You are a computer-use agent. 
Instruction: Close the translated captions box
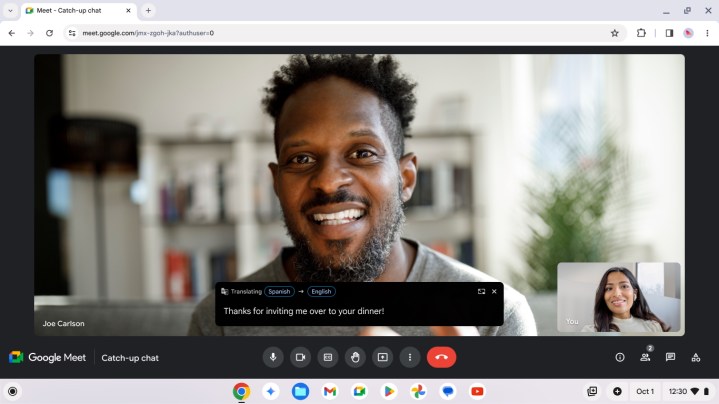pyautogui.click(x=494, y=291)
